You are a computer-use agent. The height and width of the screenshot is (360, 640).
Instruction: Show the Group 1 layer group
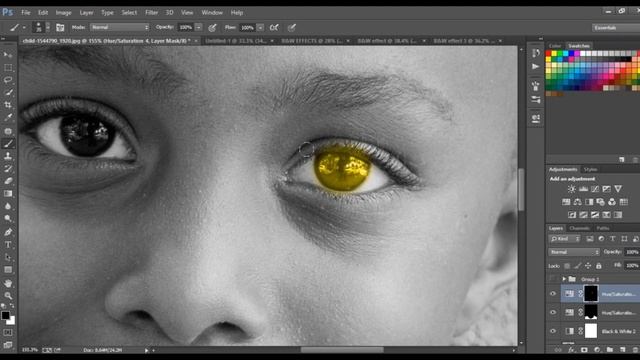[x=553, y=279]
